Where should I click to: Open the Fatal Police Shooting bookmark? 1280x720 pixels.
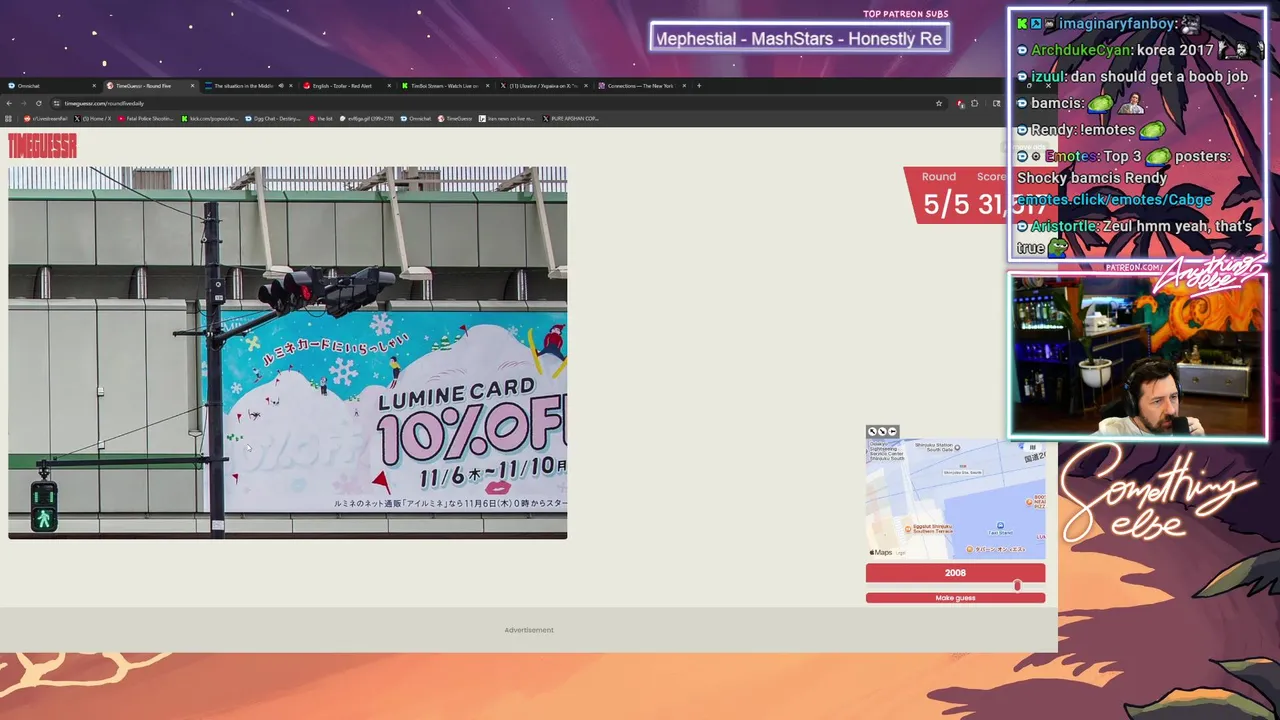(146, 119)
